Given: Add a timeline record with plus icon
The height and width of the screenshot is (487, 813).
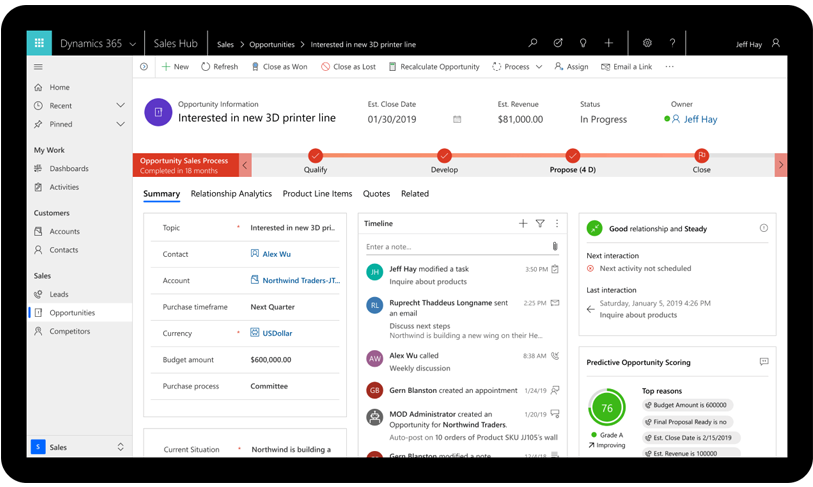Looking at the screenshot, I should click(523, 224).
